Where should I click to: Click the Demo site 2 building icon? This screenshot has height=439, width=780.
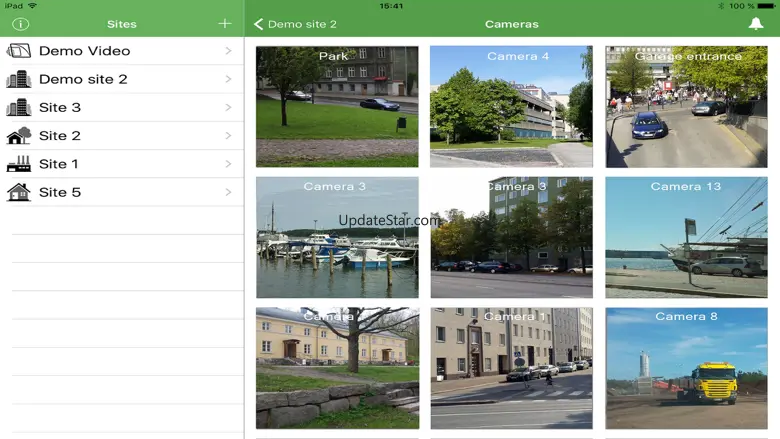19,79
